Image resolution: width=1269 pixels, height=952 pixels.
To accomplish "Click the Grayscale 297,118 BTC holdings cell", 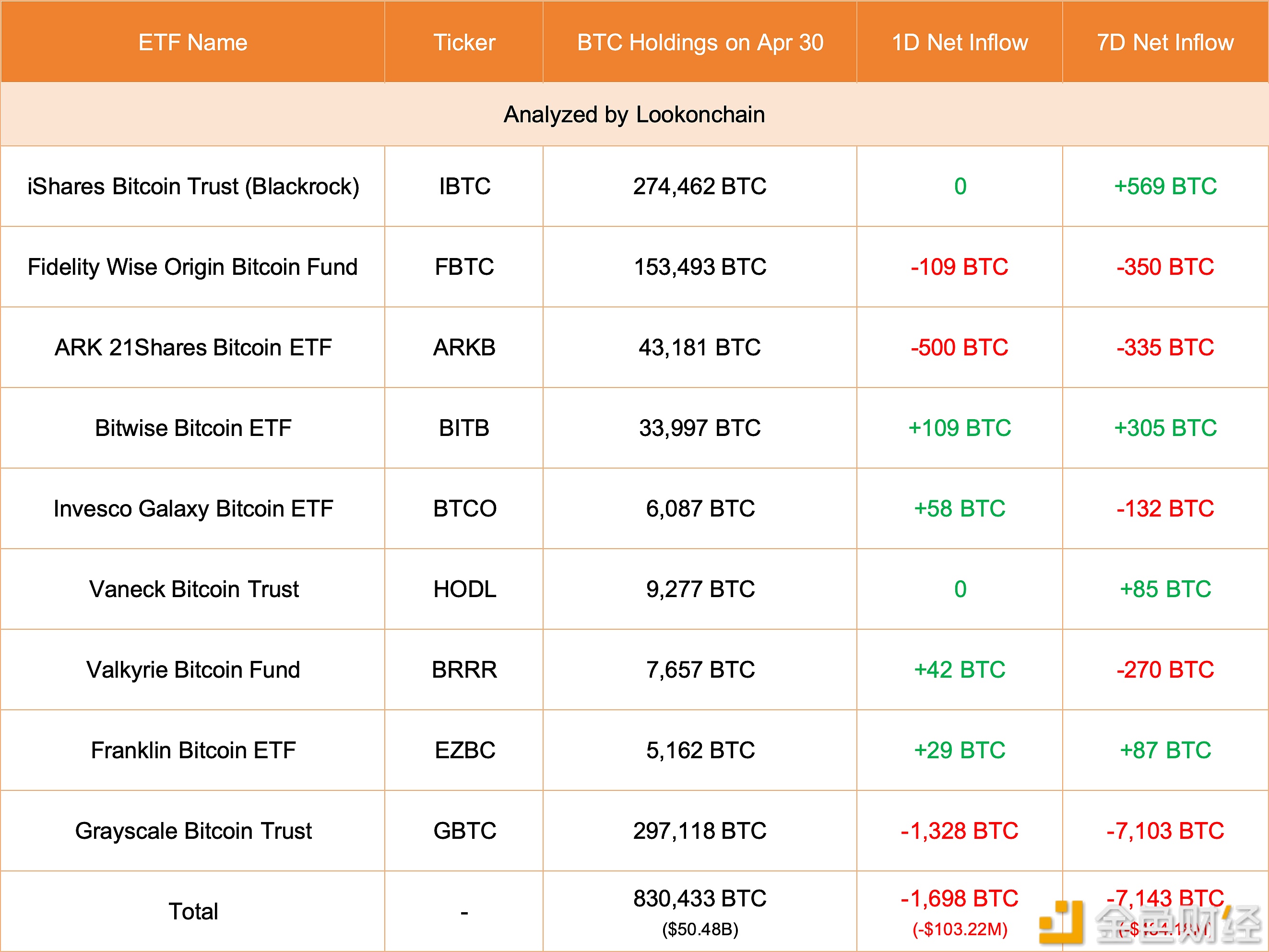I will [x=700, y=831].
